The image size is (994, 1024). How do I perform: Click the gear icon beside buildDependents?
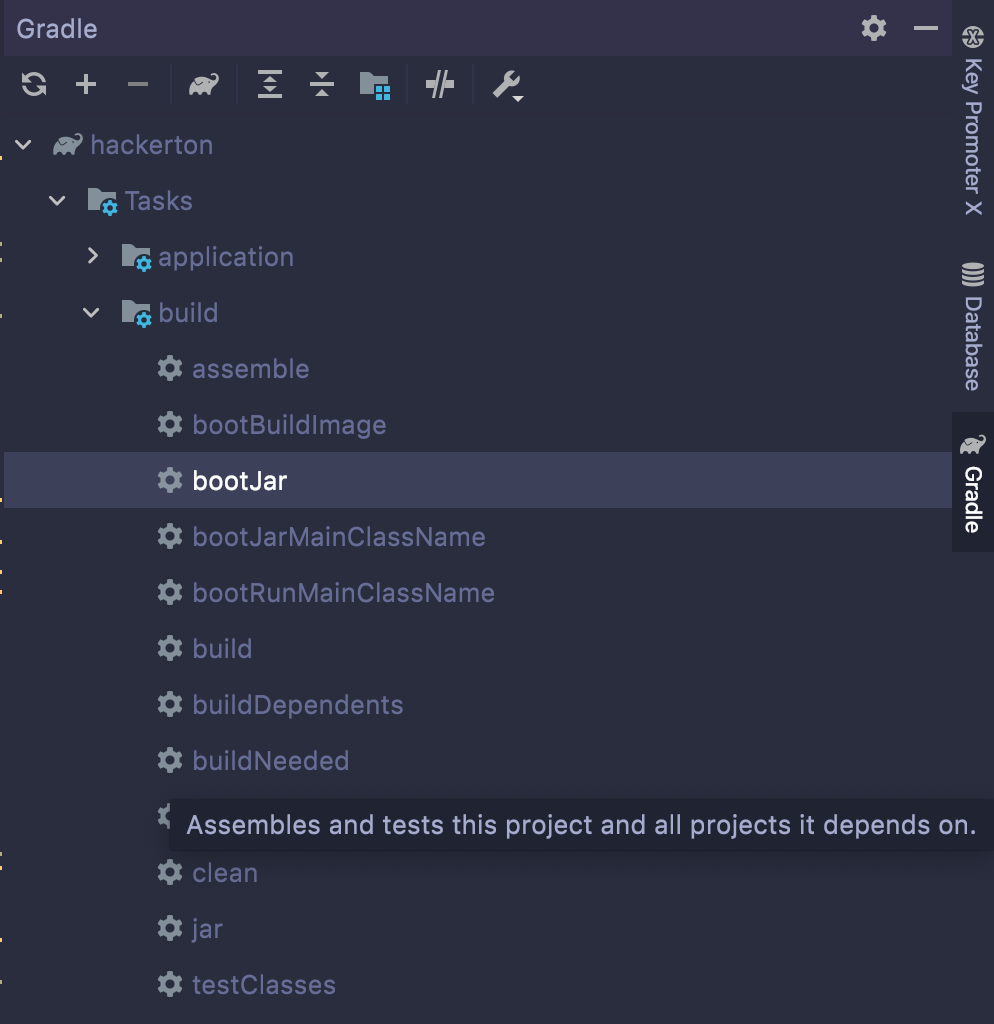point(170,705)
